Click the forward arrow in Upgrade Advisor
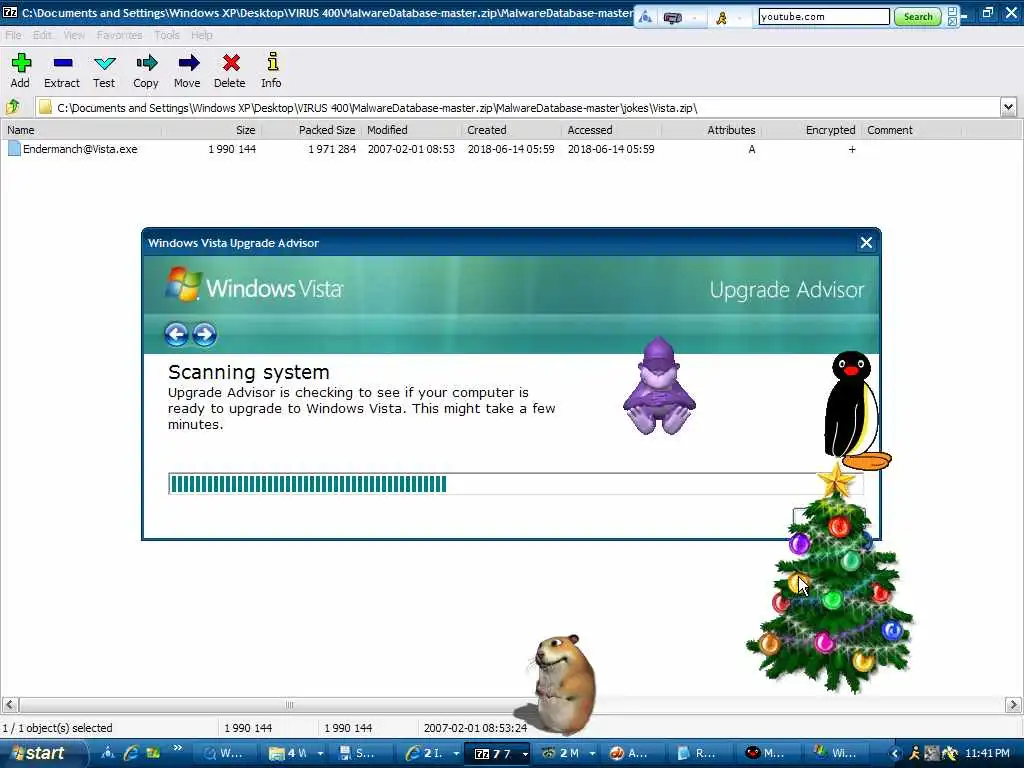This screenshot has width=1024, height=768. (204, 334)
